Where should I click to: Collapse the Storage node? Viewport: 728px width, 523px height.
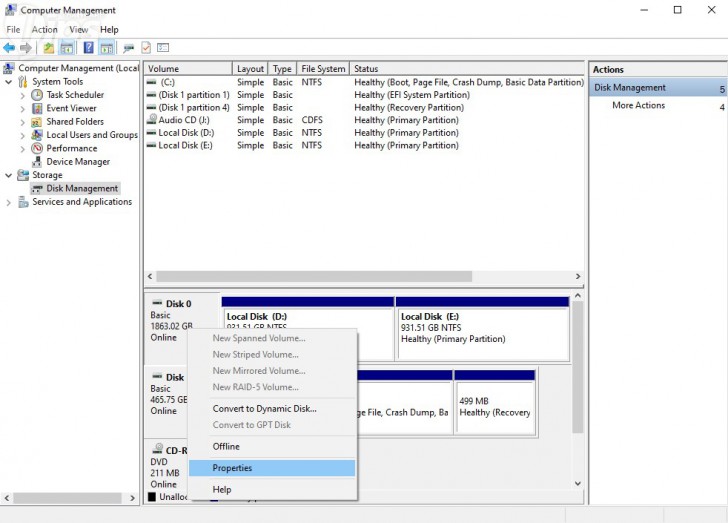[x=8, y=175]
